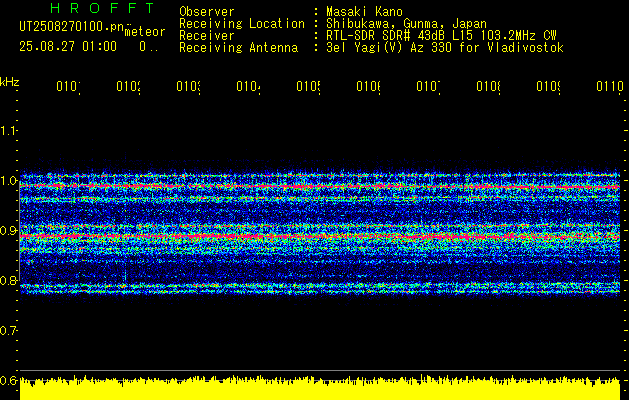Viewport: 629px width, 400px height.
Task: Click the red spectral line near 0.99 kHz
Action: coord(320,187)
